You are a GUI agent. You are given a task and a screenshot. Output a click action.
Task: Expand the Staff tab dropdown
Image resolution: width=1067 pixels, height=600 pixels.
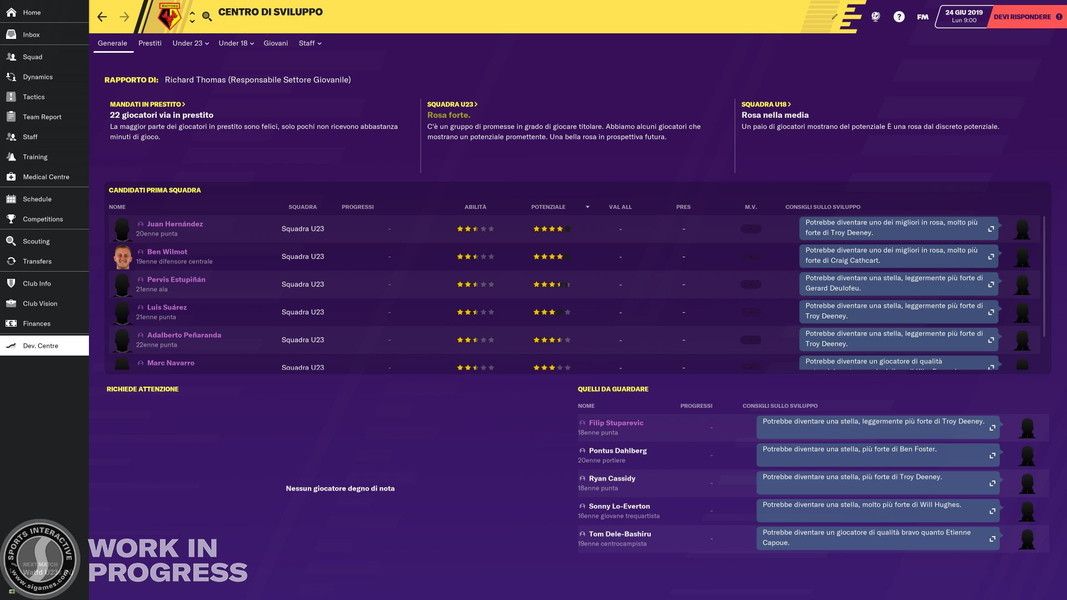point(310,43)
